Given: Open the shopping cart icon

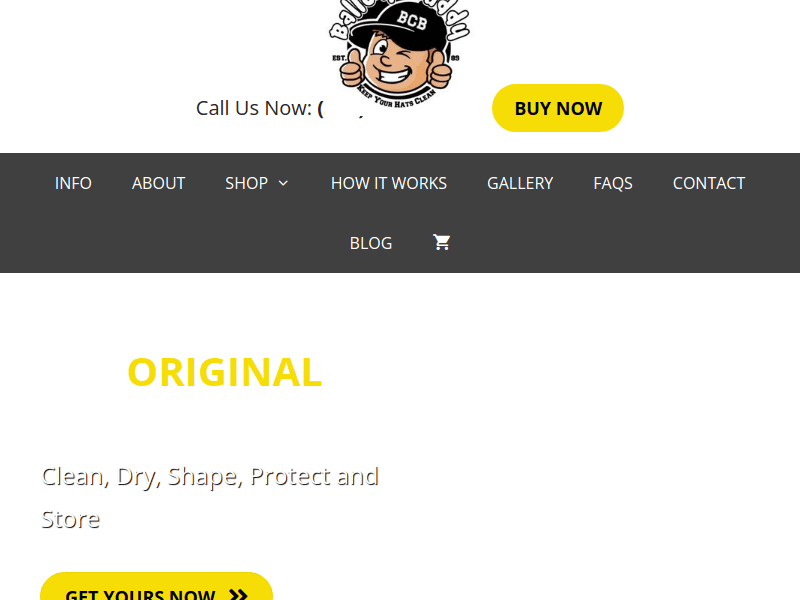Looking at the screenshot, I should [441, 242].
